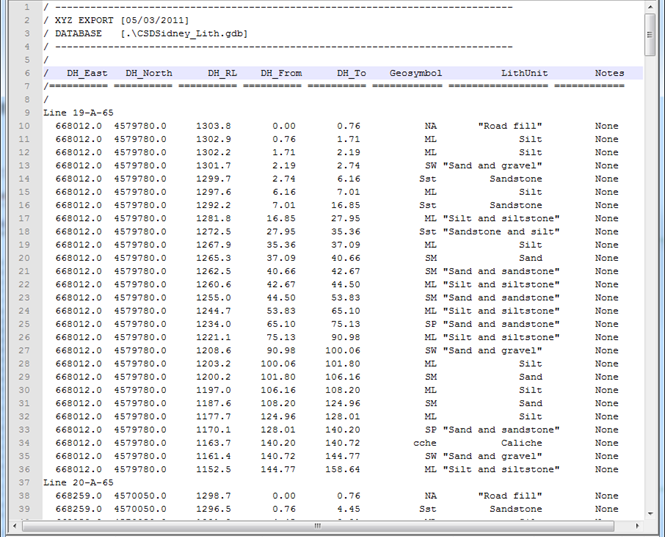Click the "Geosymbol" column header
The image size is (665, 537).
pos(416,73)
